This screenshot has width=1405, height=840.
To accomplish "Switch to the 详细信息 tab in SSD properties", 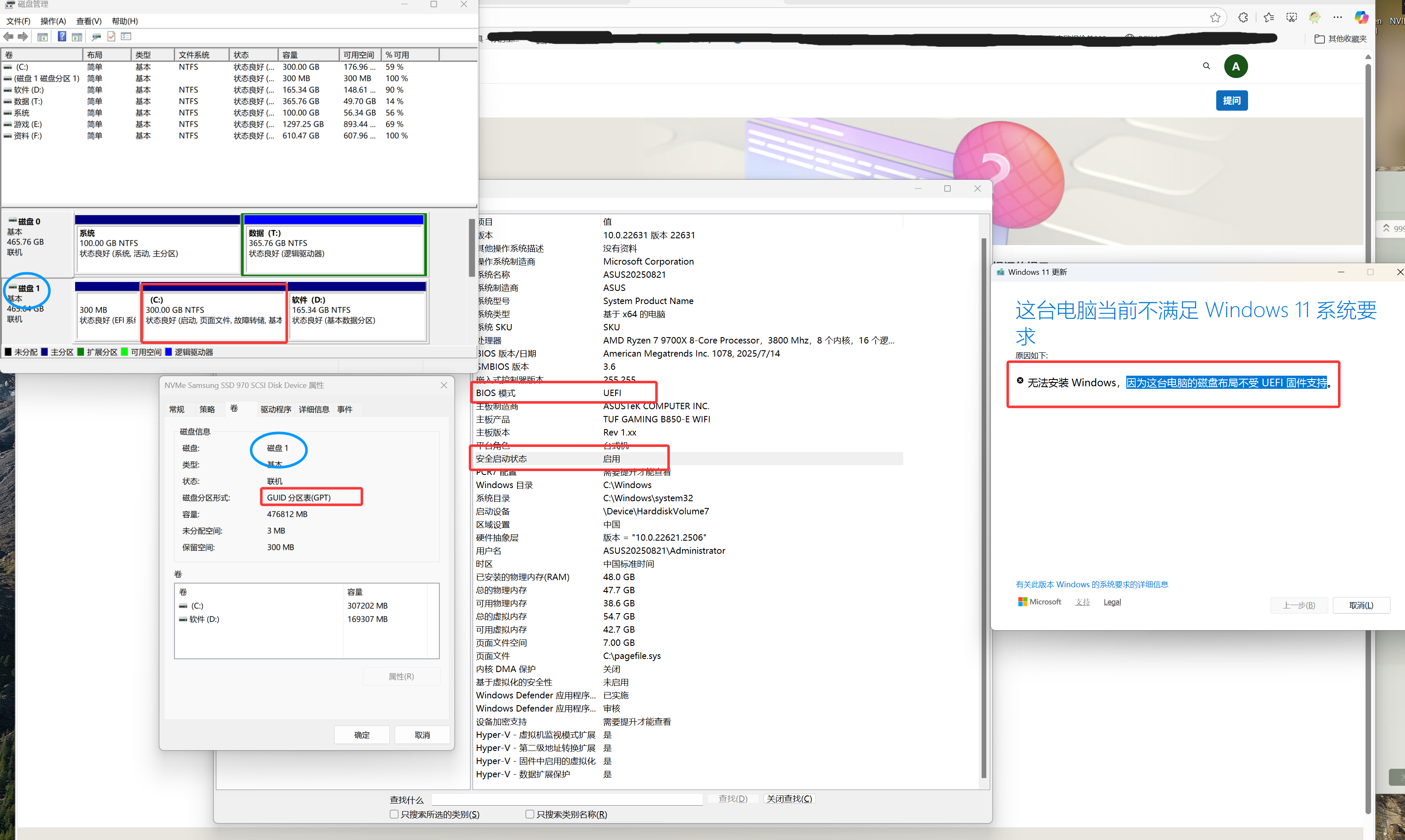I will pyautogui.click(x=314, y=409).
